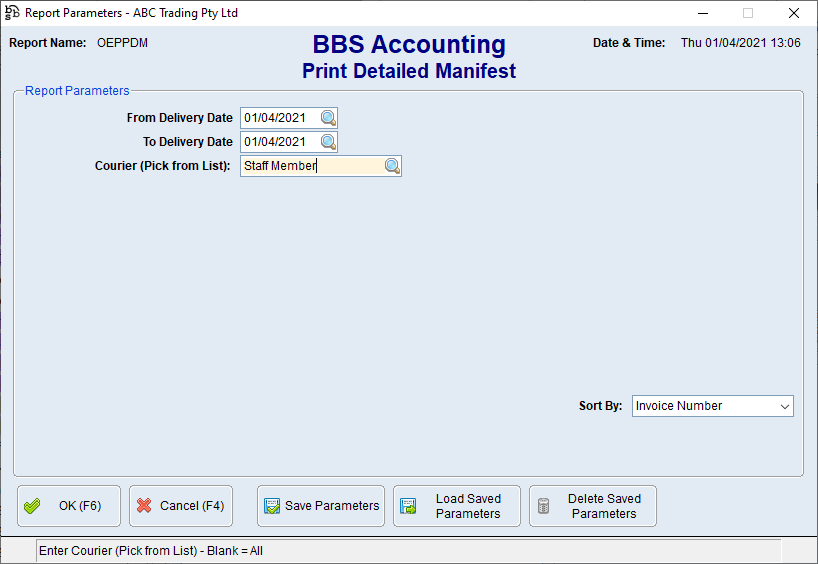This screenshot has width=818, height=564.
Task: Click Load Saved Parameters button
Action: point(457,506)
